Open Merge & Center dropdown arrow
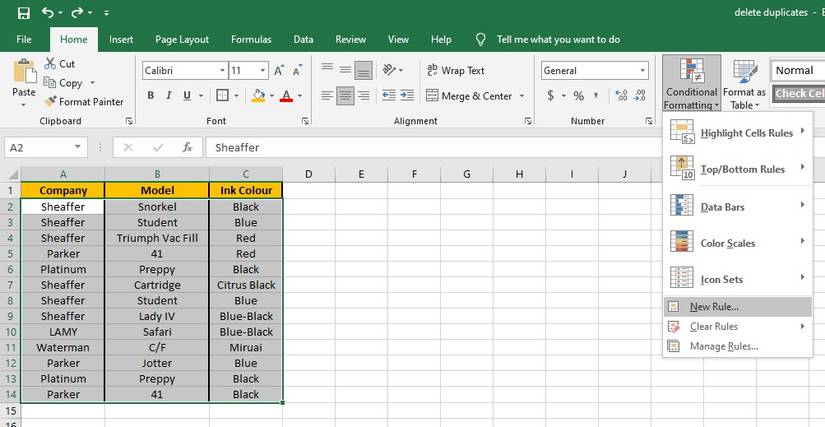The height and width of the screenshot is (427, 825). [522, 96]
